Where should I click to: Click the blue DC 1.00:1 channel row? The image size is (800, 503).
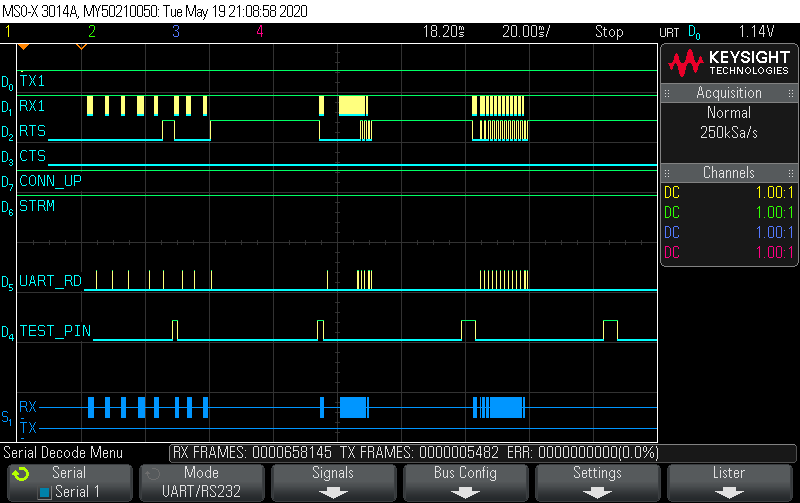click(729, 233)
